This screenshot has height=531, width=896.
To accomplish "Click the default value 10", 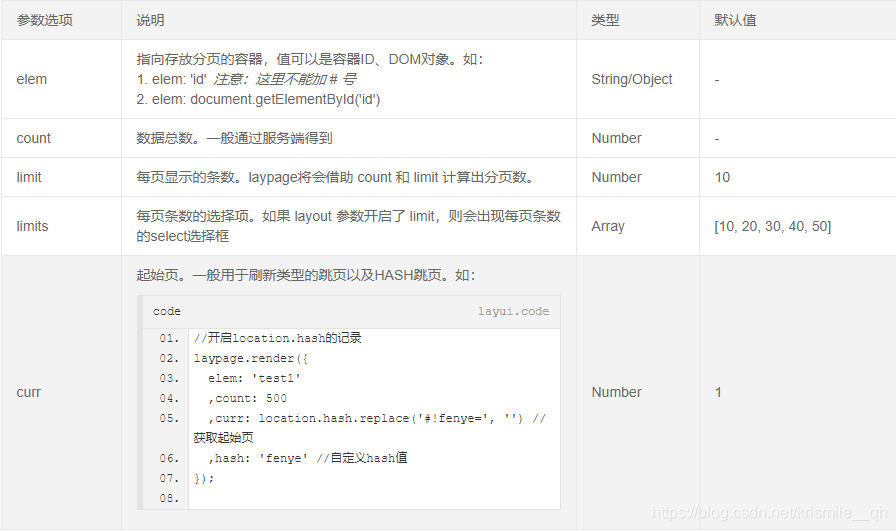I will point(722,177).
